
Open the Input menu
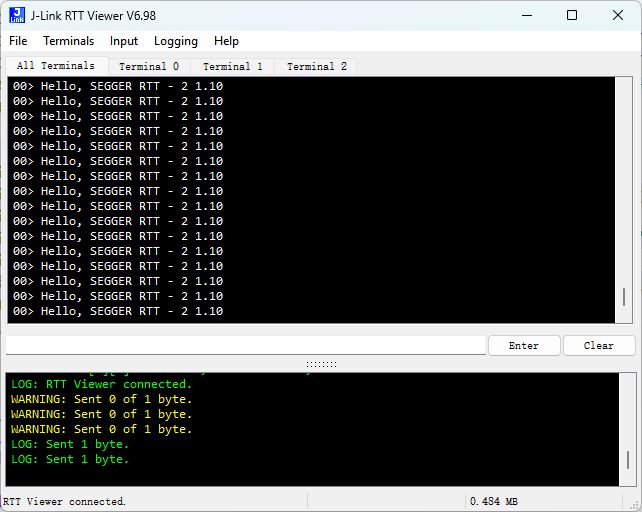[124, 41]
